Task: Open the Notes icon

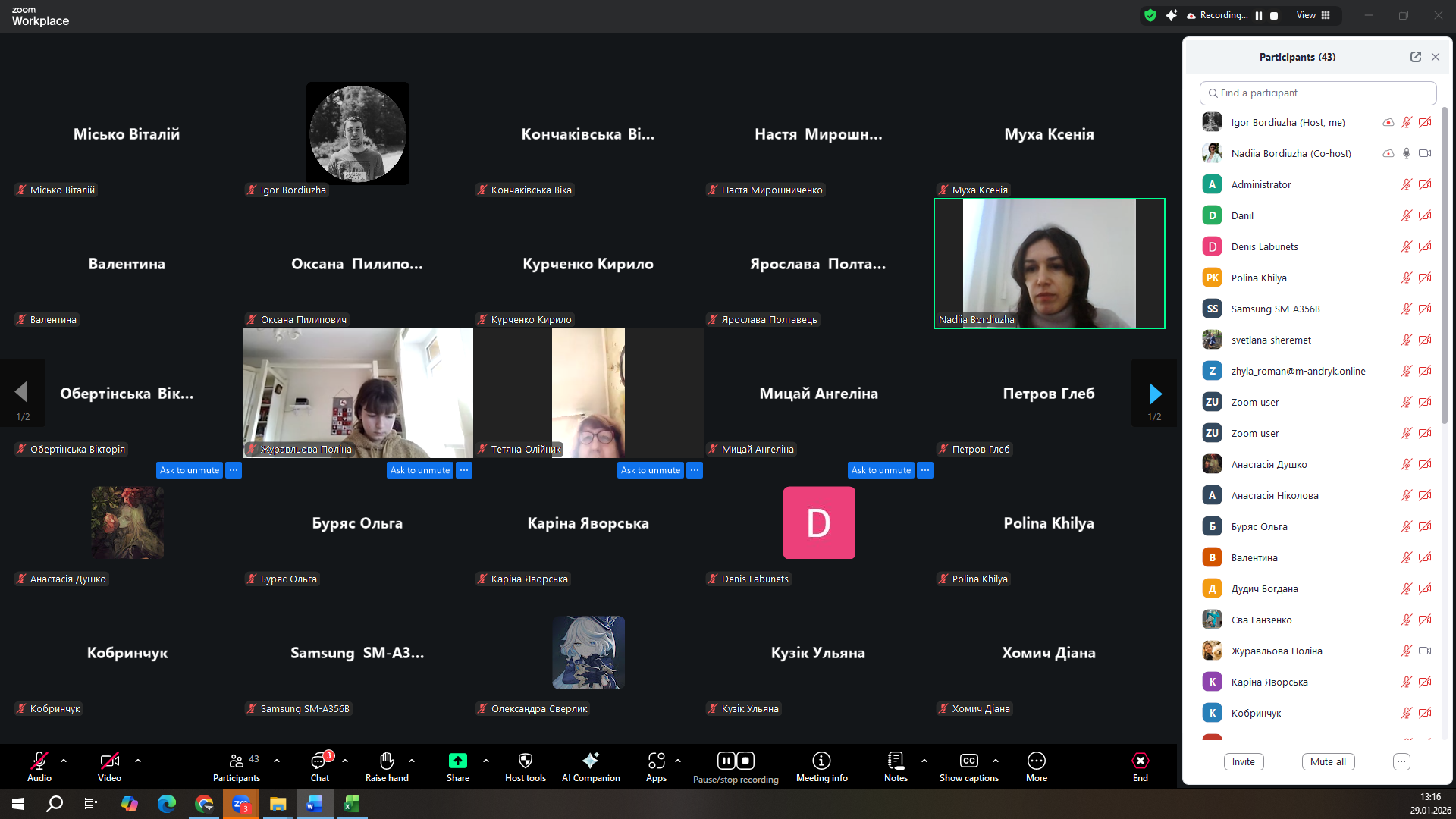Action: pos(896,761)
